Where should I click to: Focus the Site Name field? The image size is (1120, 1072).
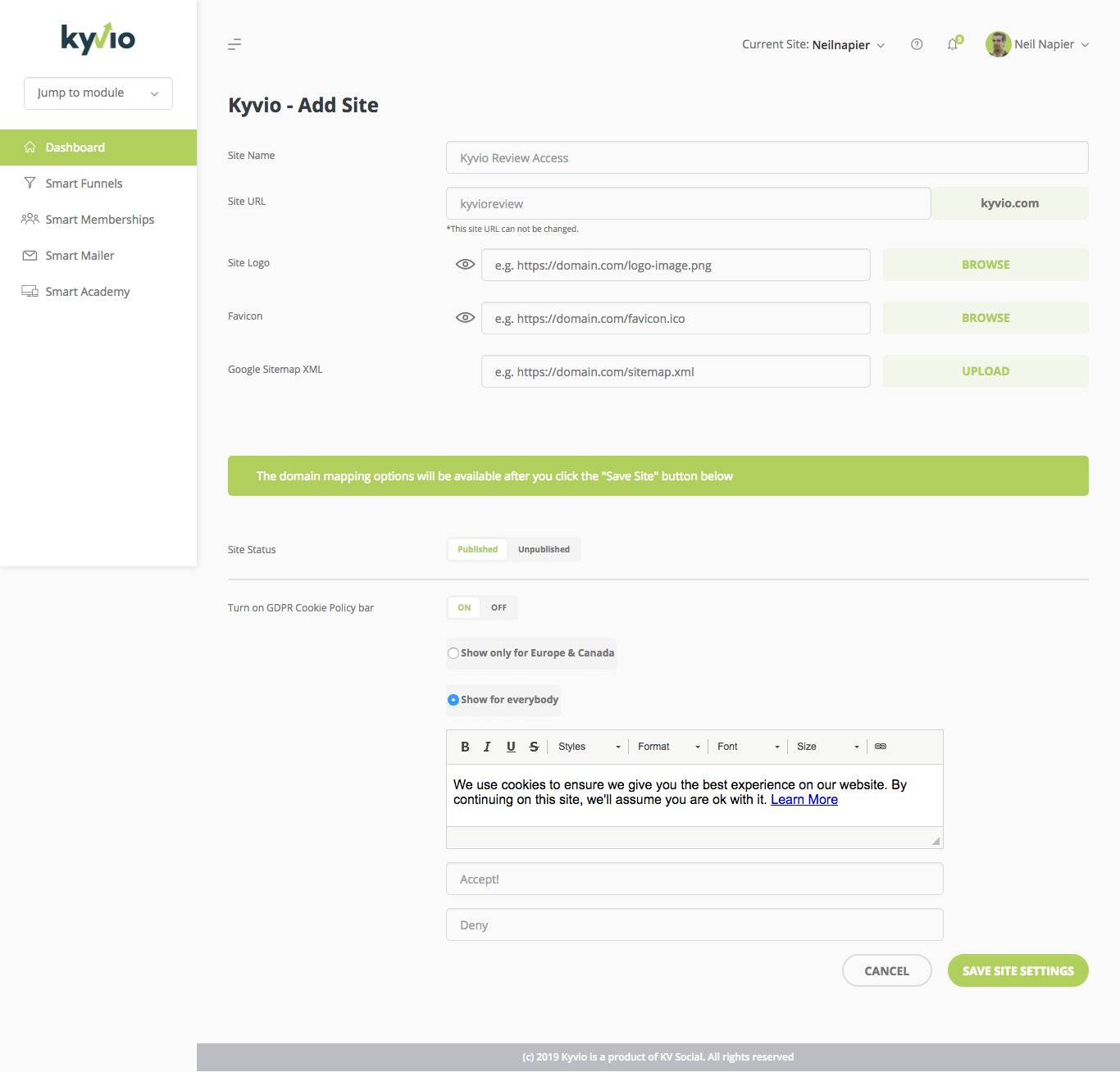767,157
